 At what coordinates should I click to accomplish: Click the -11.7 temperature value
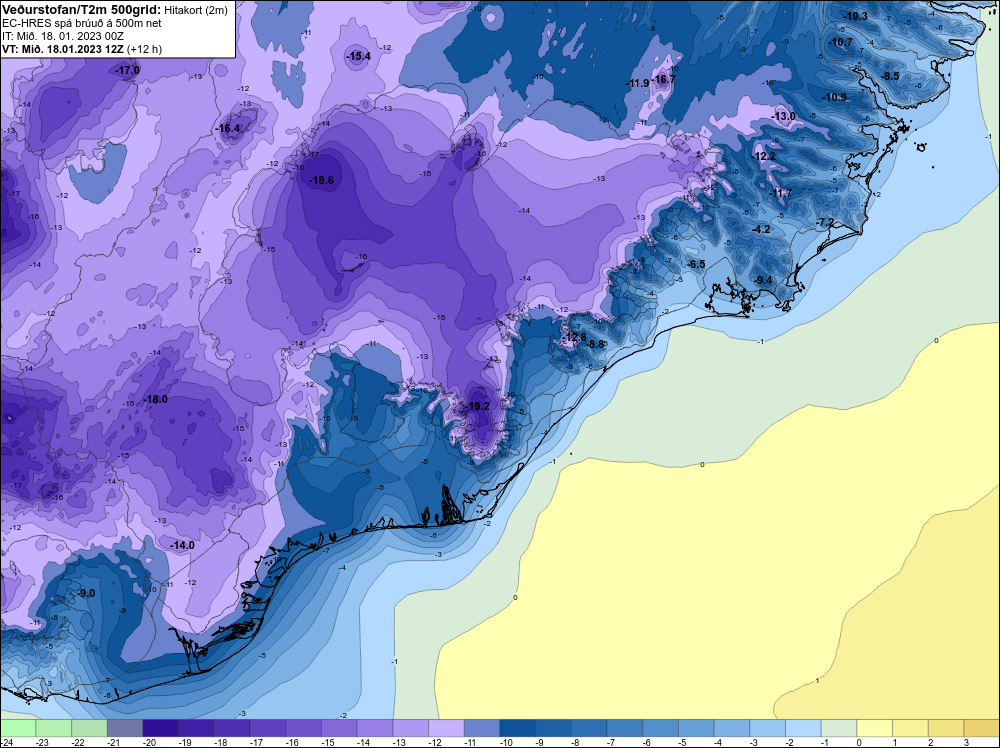(x=781, y=193)
